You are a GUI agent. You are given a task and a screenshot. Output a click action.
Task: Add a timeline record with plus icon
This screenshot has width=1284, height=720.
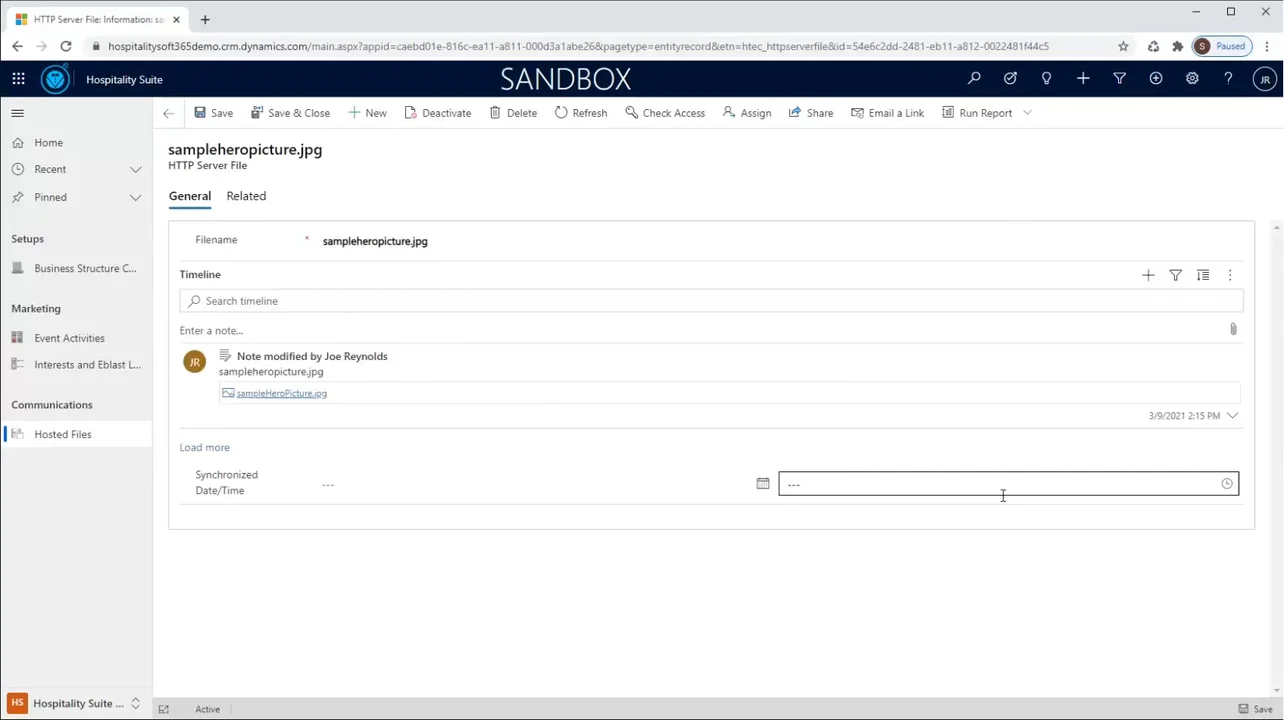pyautogui.click(x=1148, y=275)
